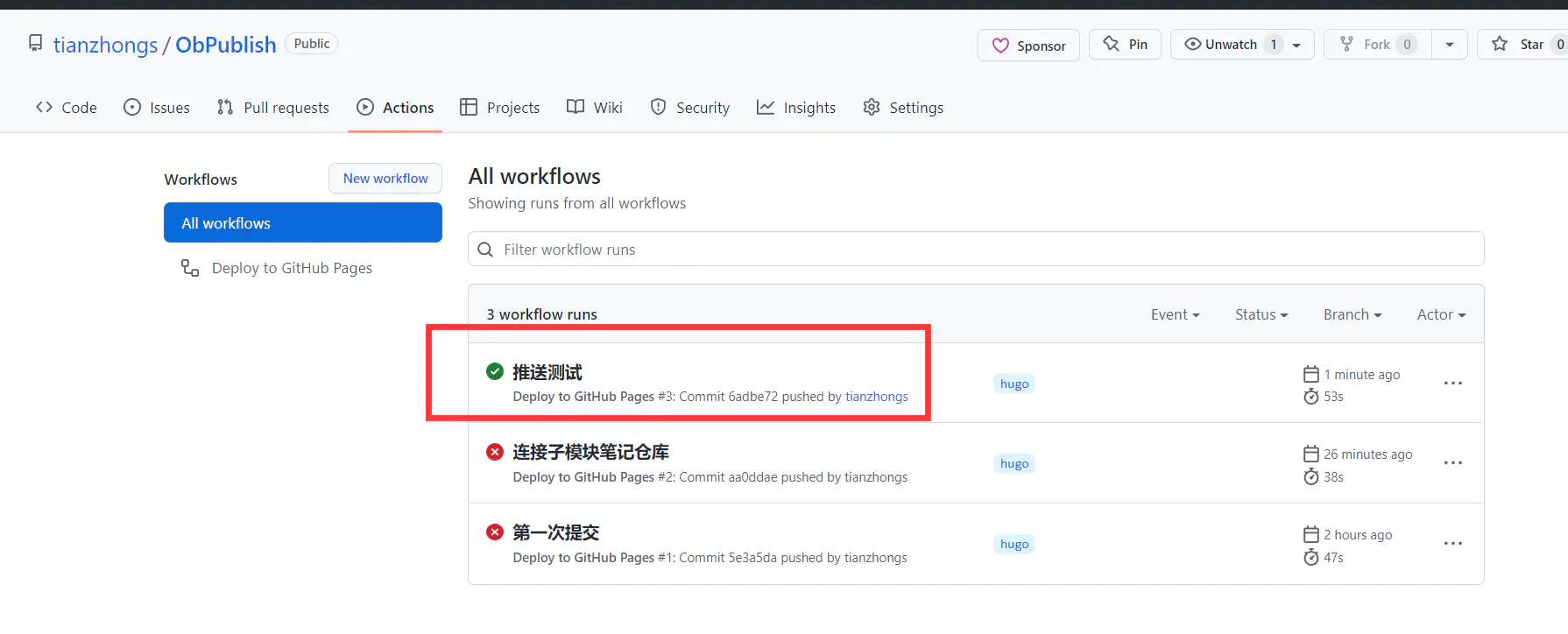Click the 26 minutes ago timestamp
The height and width of the screenshot is (634, 1568).
pyautogui.click(x=1368, y=454)
